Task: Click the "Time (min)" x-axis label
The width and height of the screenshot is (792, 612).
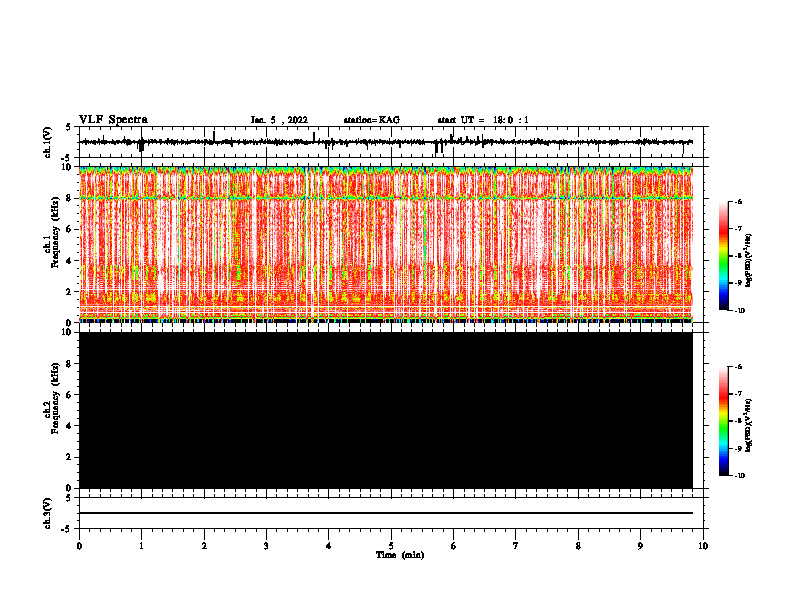Action: point(400,555)
